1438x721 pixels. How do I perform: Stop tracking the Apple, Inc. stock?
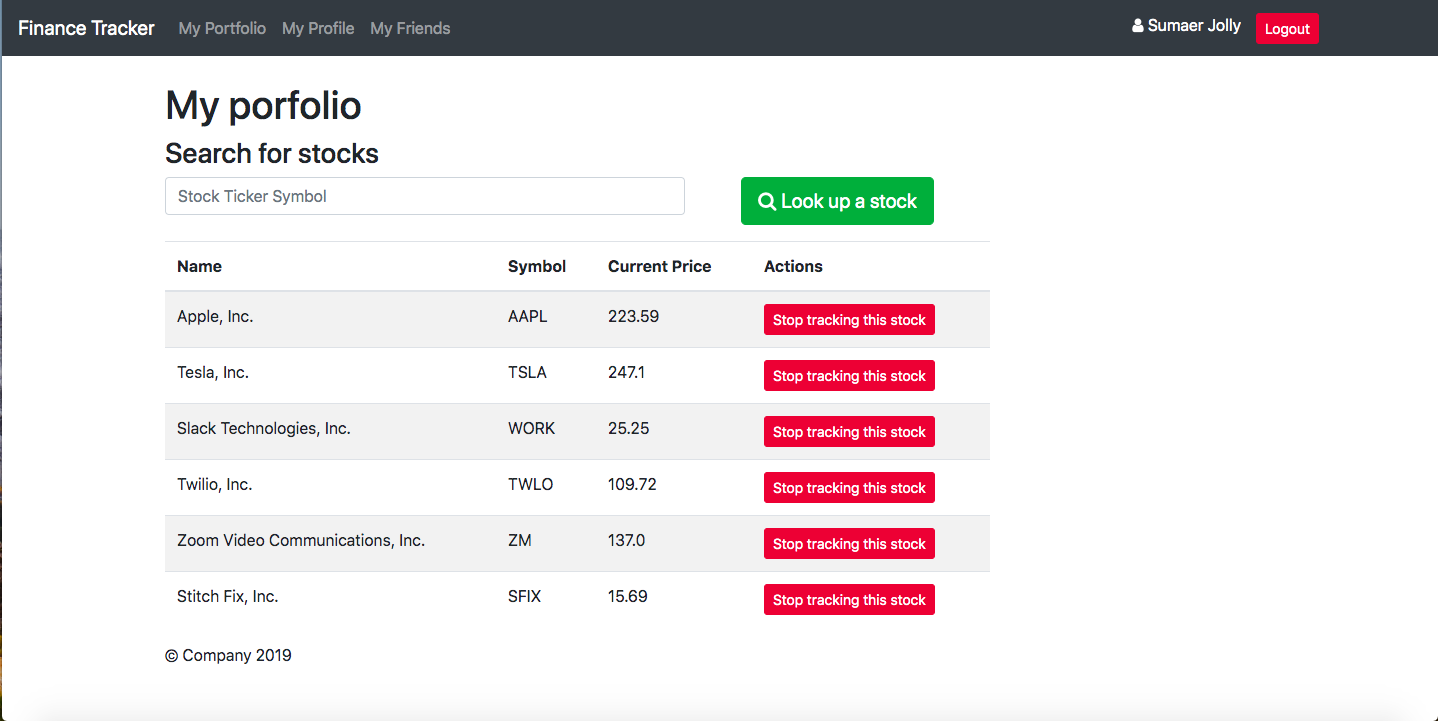pos(849,320)
